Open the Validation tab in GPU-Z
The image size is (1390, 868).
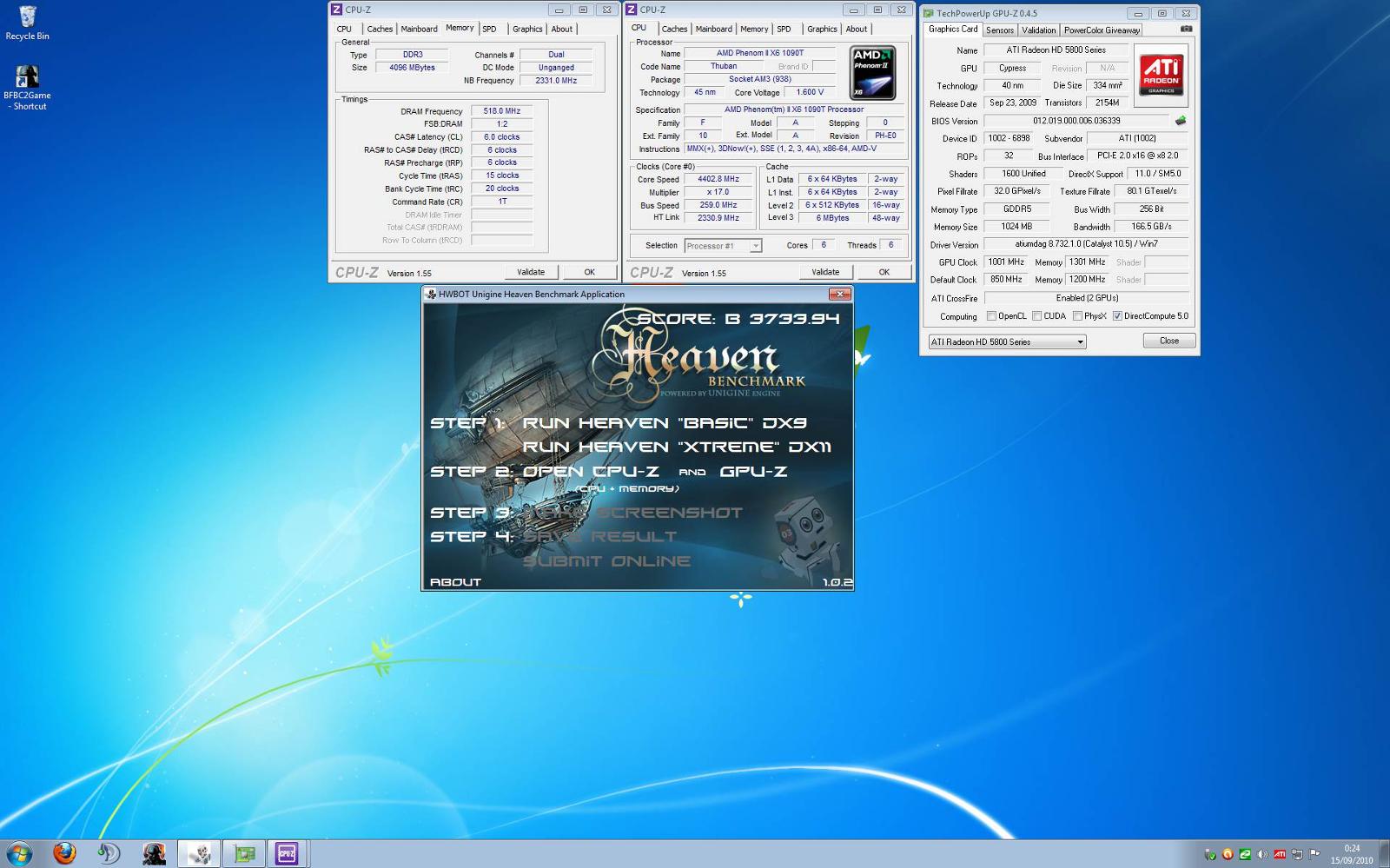tap(1038, 30)
